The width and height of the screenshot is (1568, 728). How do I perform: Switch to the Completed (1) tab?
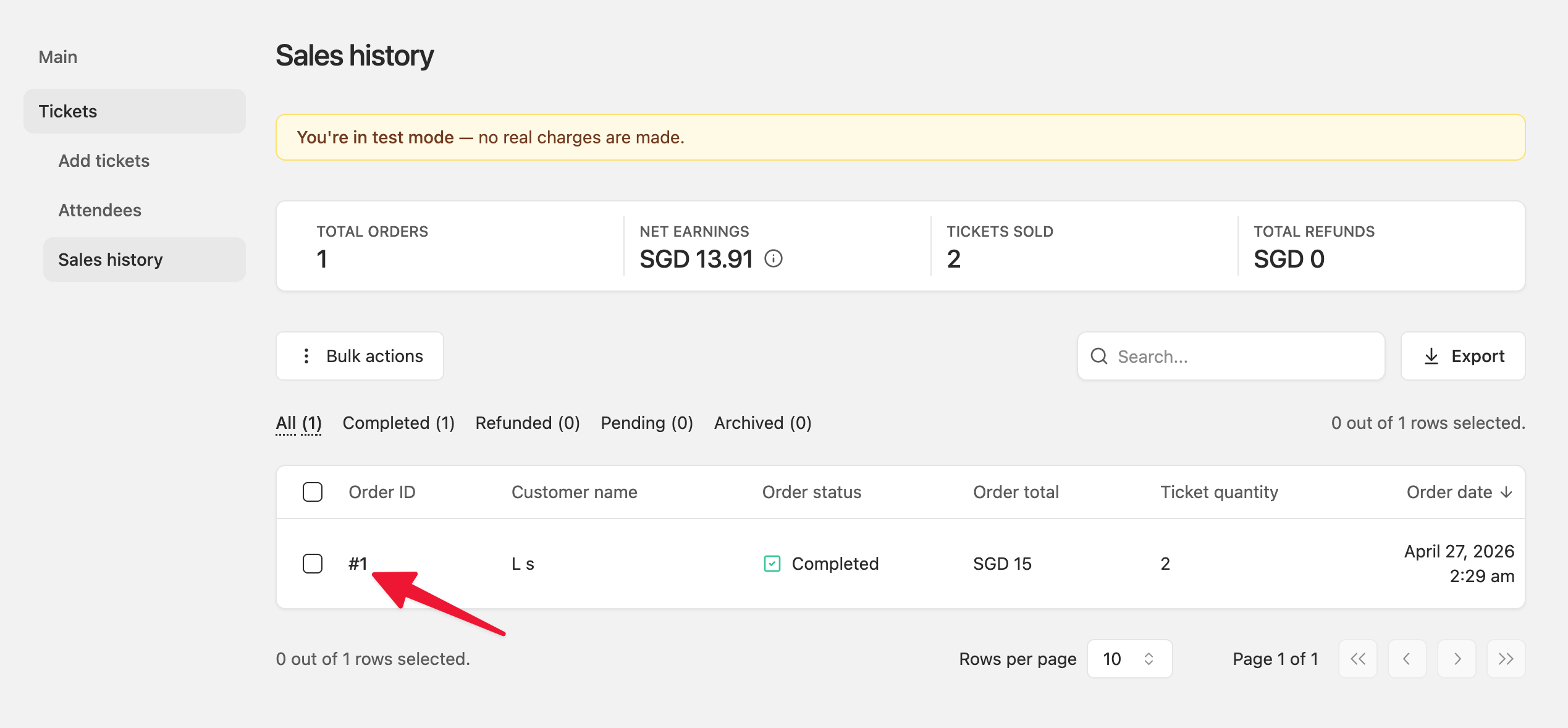pos(398,423)
